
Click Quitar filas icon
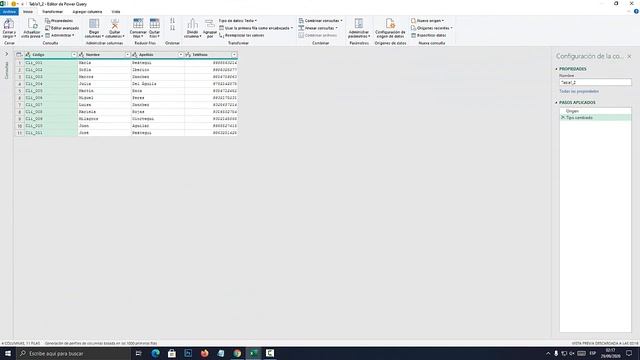(154, 24)
